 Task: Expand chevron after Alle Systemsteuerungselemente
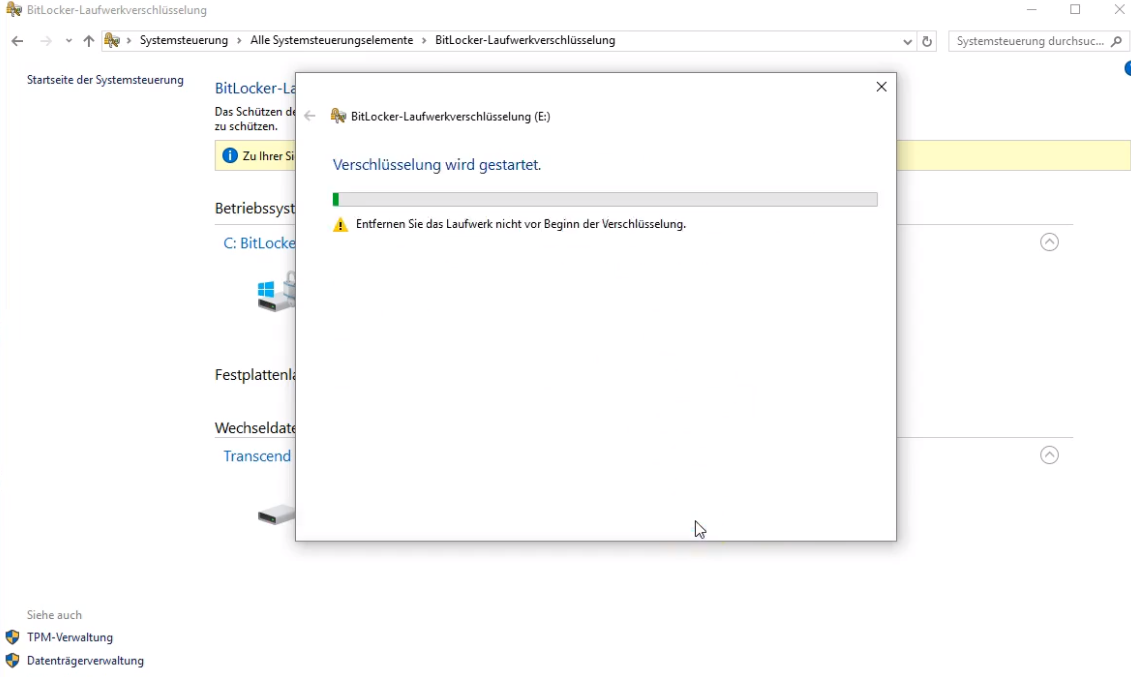click(x=424, y=41)
